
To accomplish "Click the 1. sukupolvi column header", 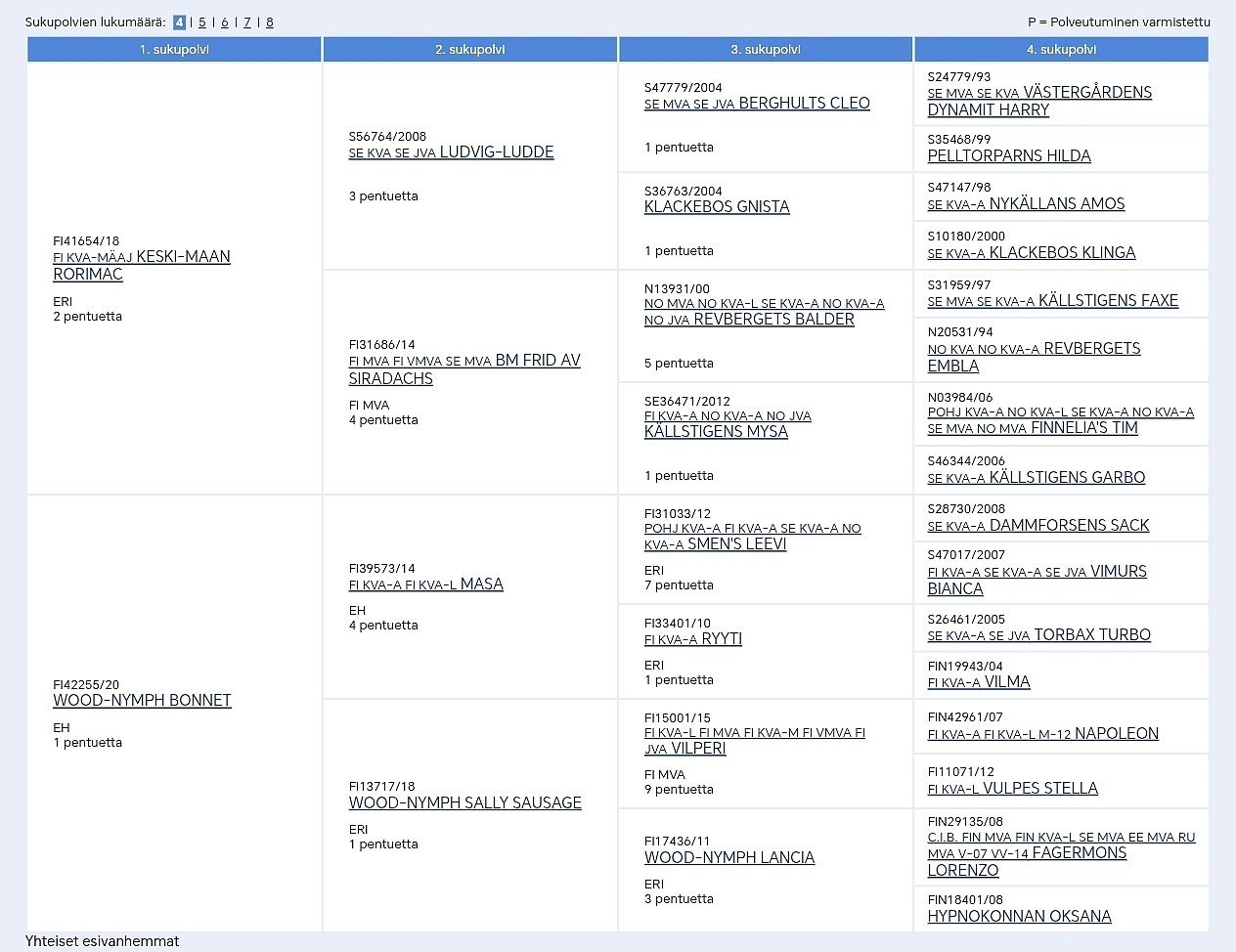I will tap(174, 49).
